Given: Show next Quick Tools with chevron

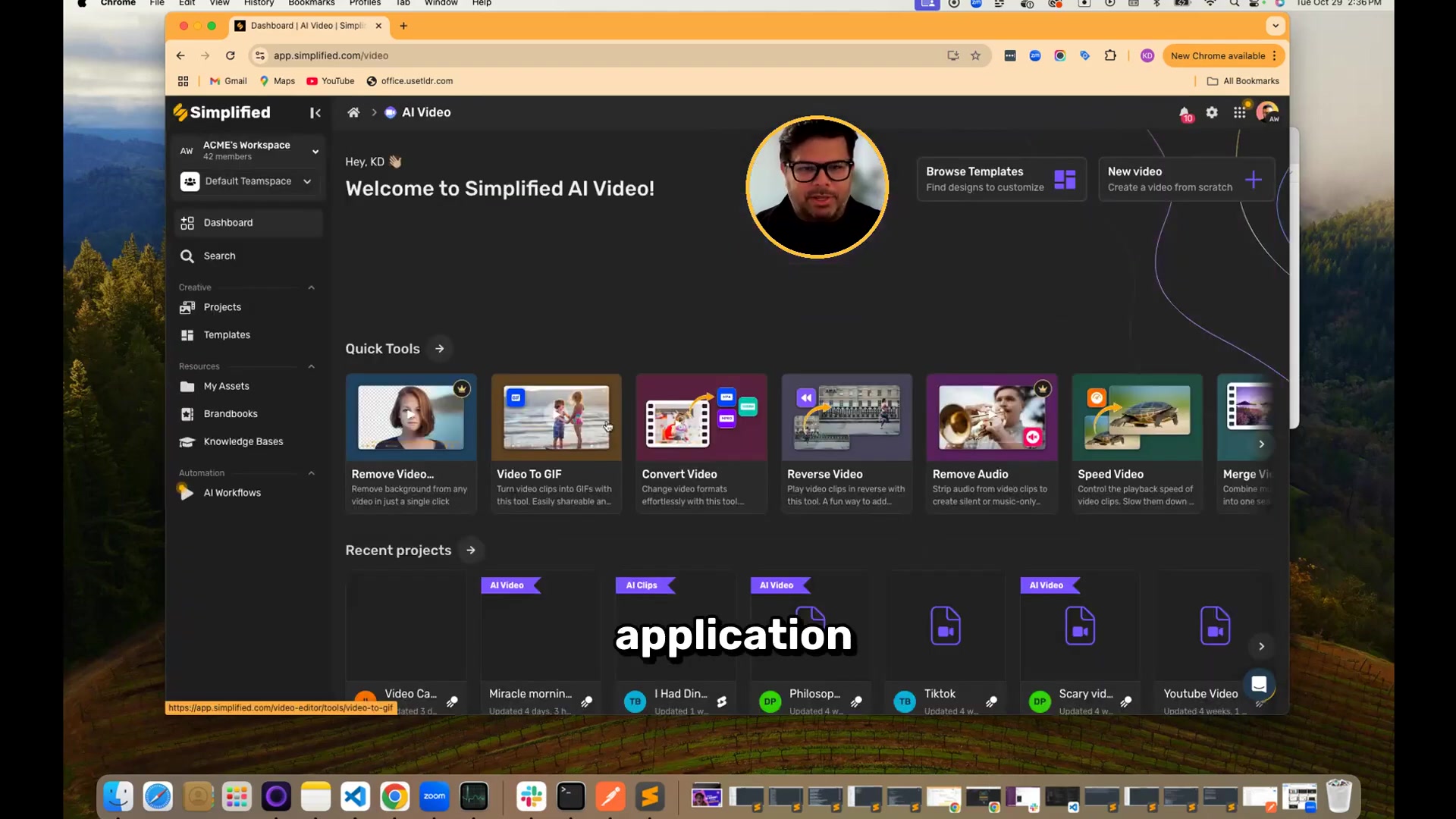Looking at the screenshot, I should point(1262,444).
